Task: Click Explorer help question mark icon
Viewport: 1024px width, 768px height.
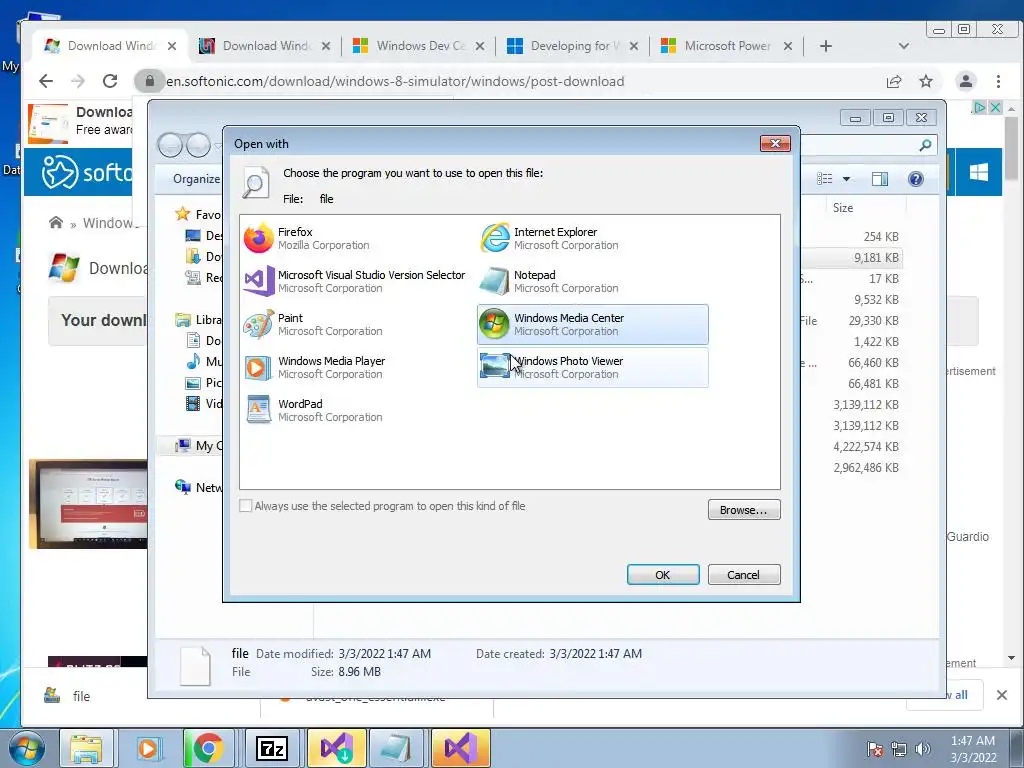Action: click(x=916, y=179)
